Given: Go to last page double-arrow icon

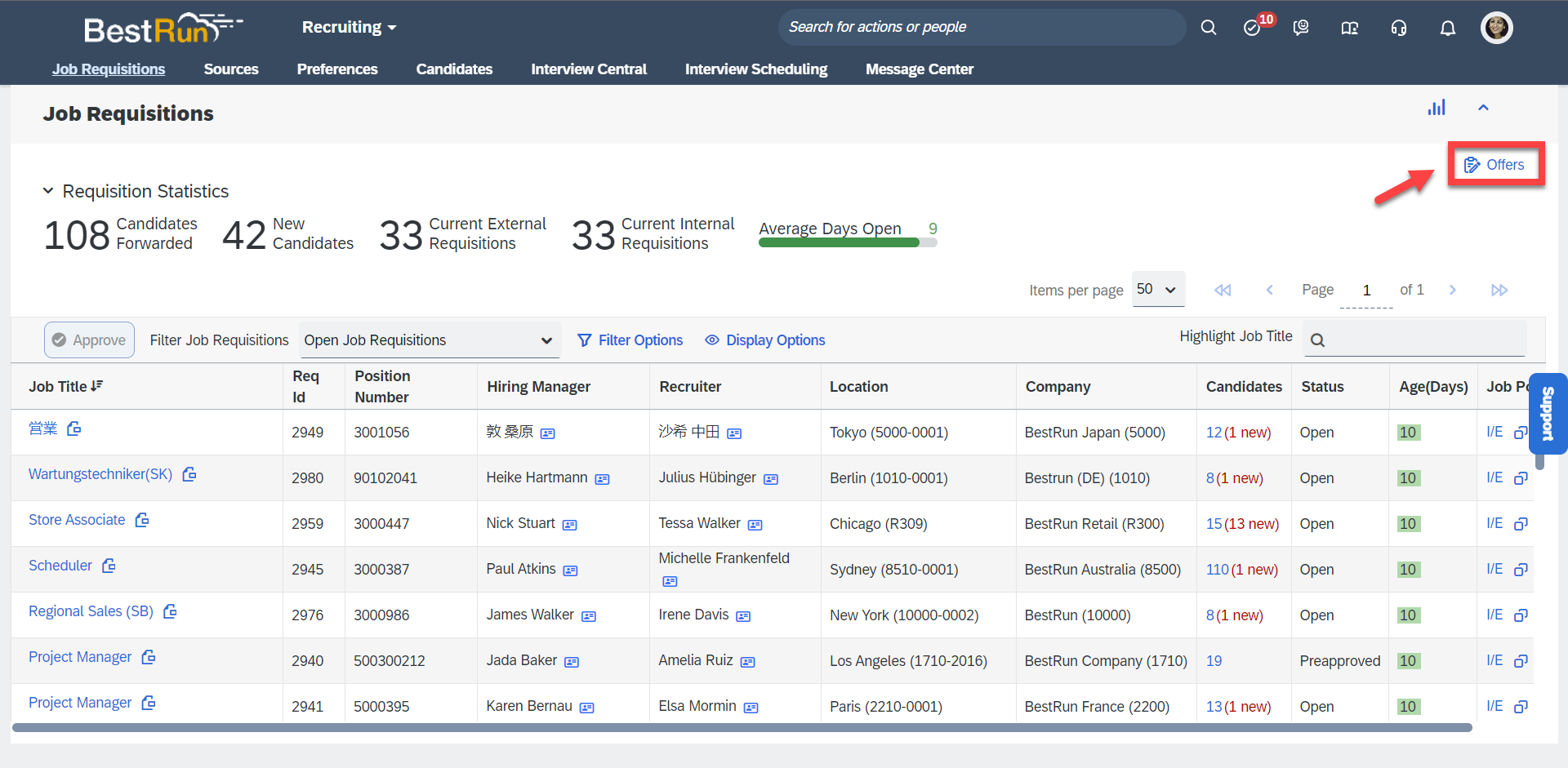Looking at the screenshot, I should [x=1499, y=290].
